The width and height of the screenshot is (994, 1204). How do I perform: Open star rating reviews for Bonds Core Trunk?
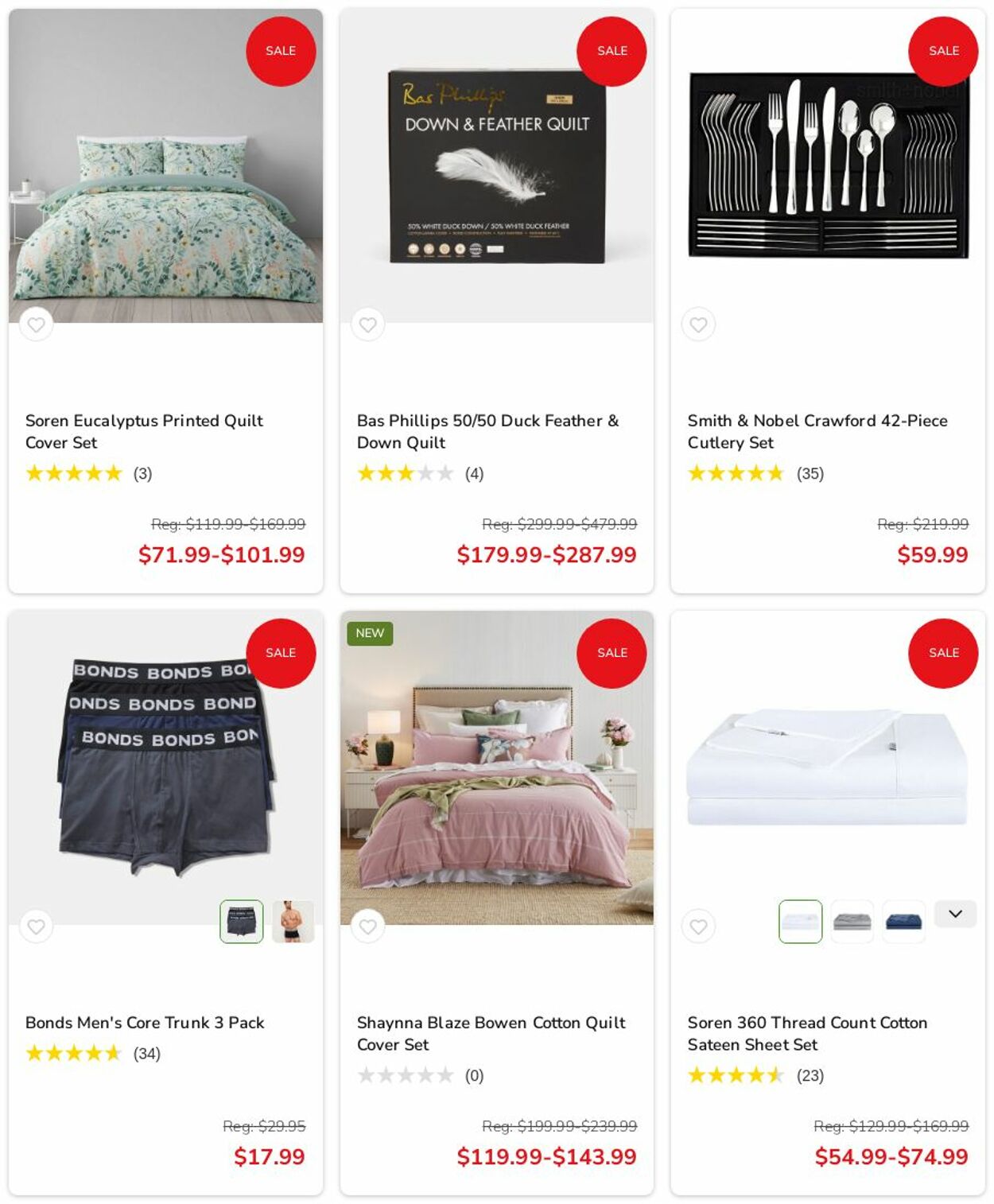tap(74, 1054)
